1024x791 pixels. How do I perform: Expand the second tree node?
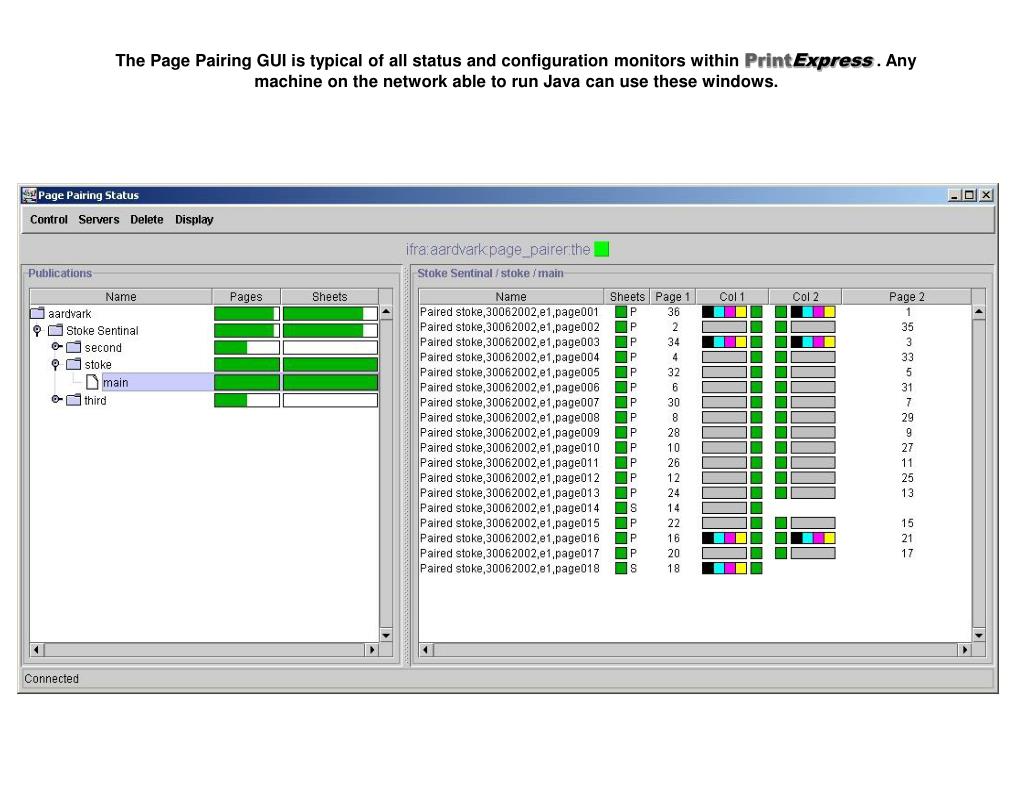coord(57,347)
